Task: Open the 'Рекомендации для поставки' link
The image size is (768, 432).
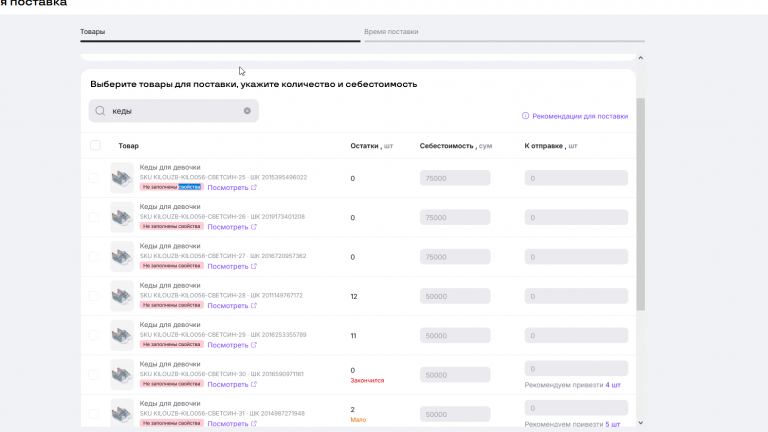Action: point(580,116)
